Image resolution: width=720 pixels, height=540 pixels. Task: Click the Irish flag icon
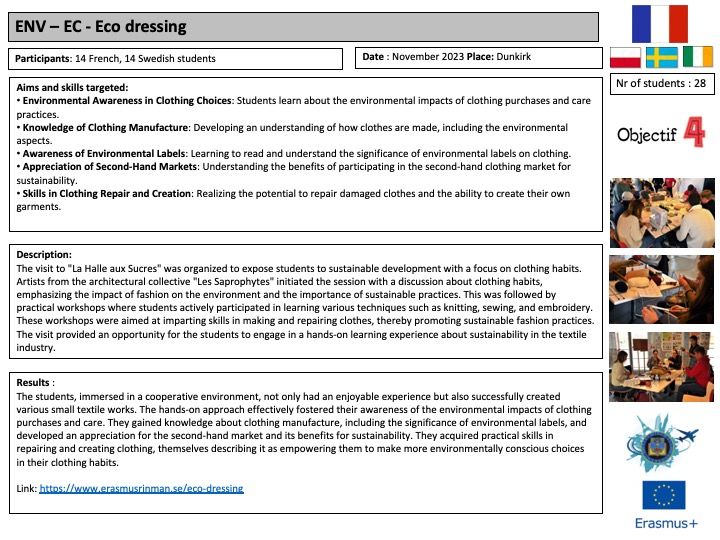point(698,57)
